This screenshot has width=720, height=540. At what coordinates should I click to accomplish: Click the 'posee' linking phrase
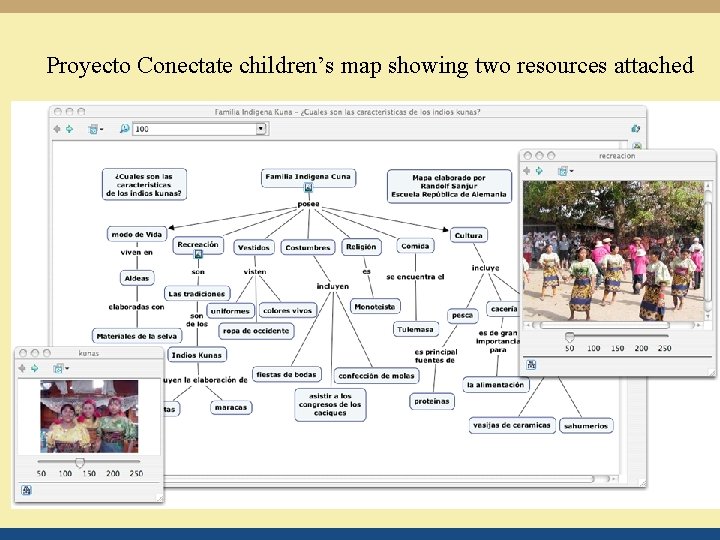[308, 204]
